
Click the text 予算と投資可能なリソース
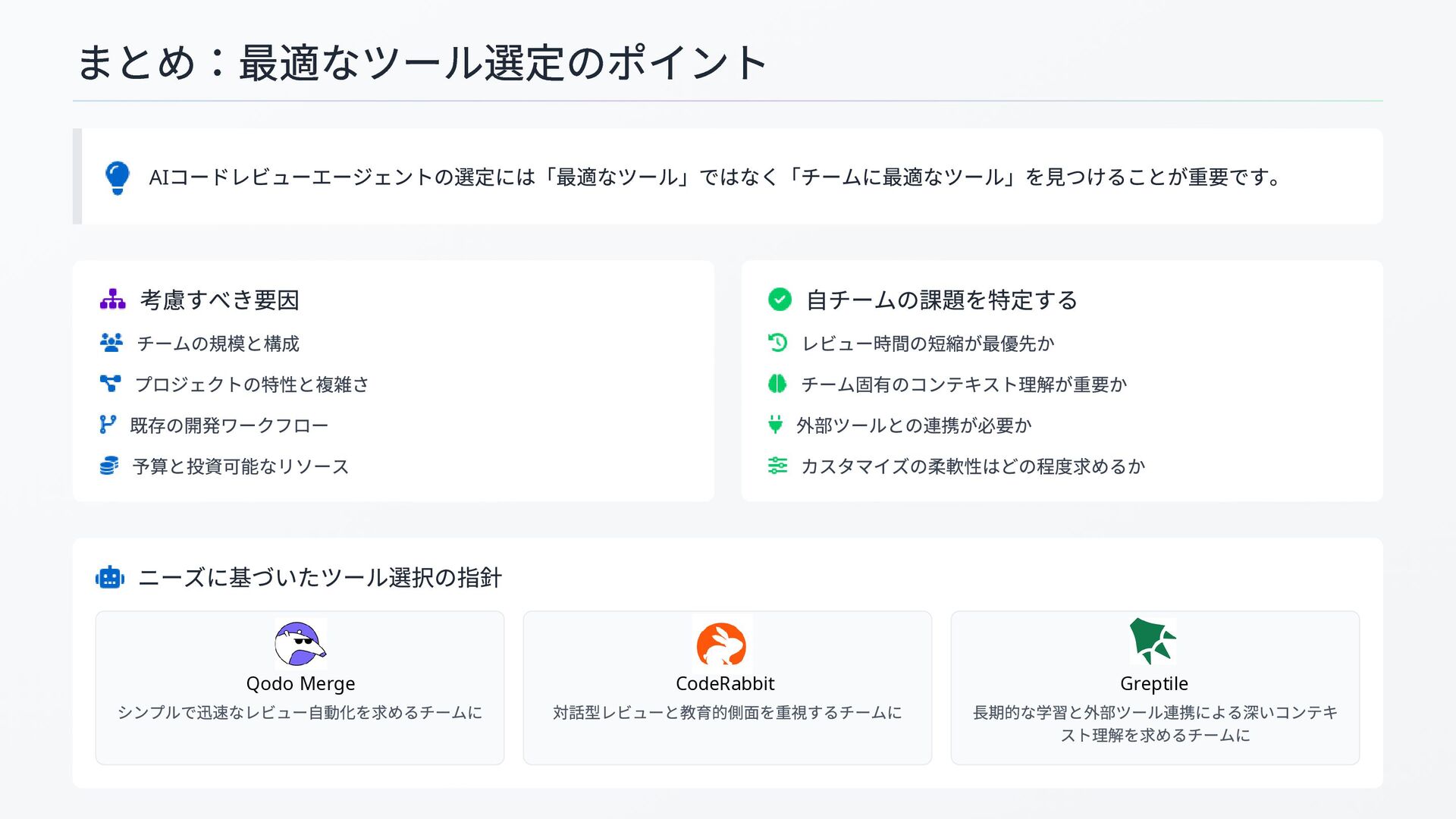[x=240, y=466]
